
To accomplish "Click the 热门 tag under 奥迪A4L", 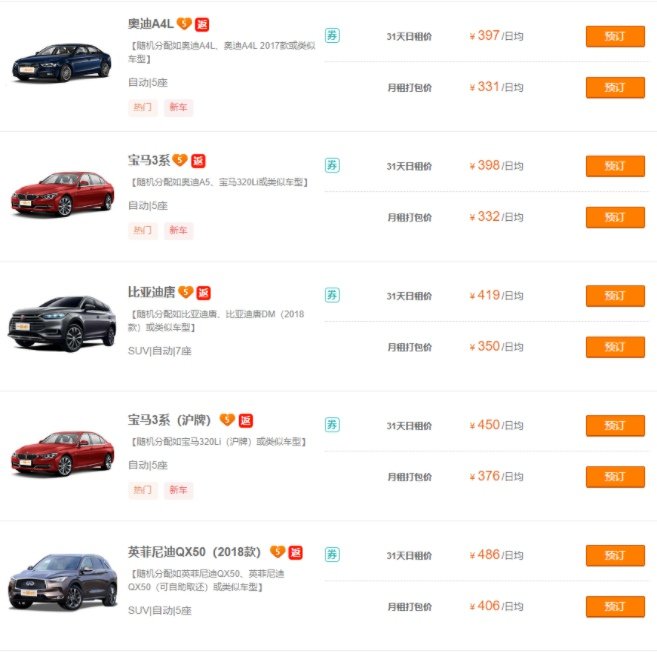I will [143, 107].
